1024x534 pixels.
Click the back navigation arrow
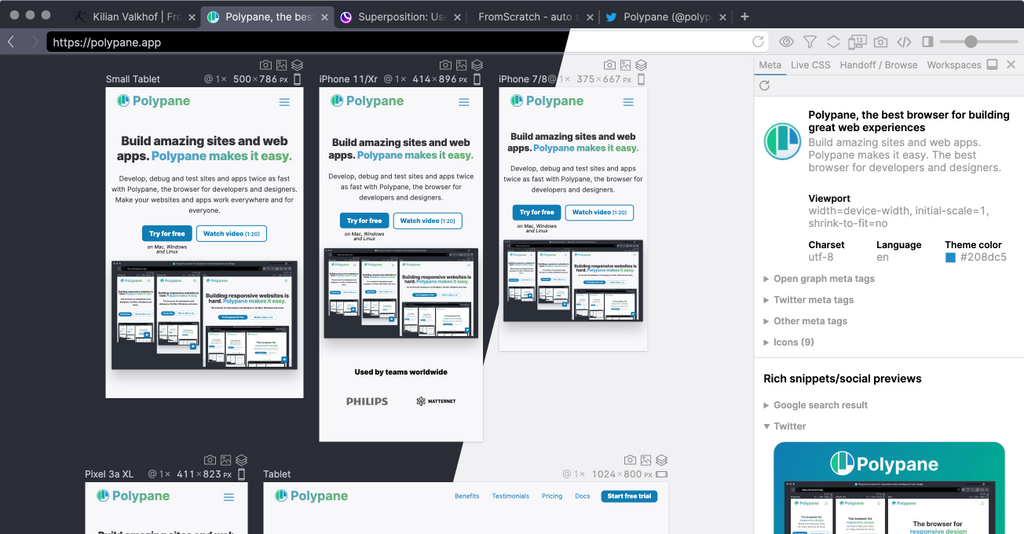point(11,42)
